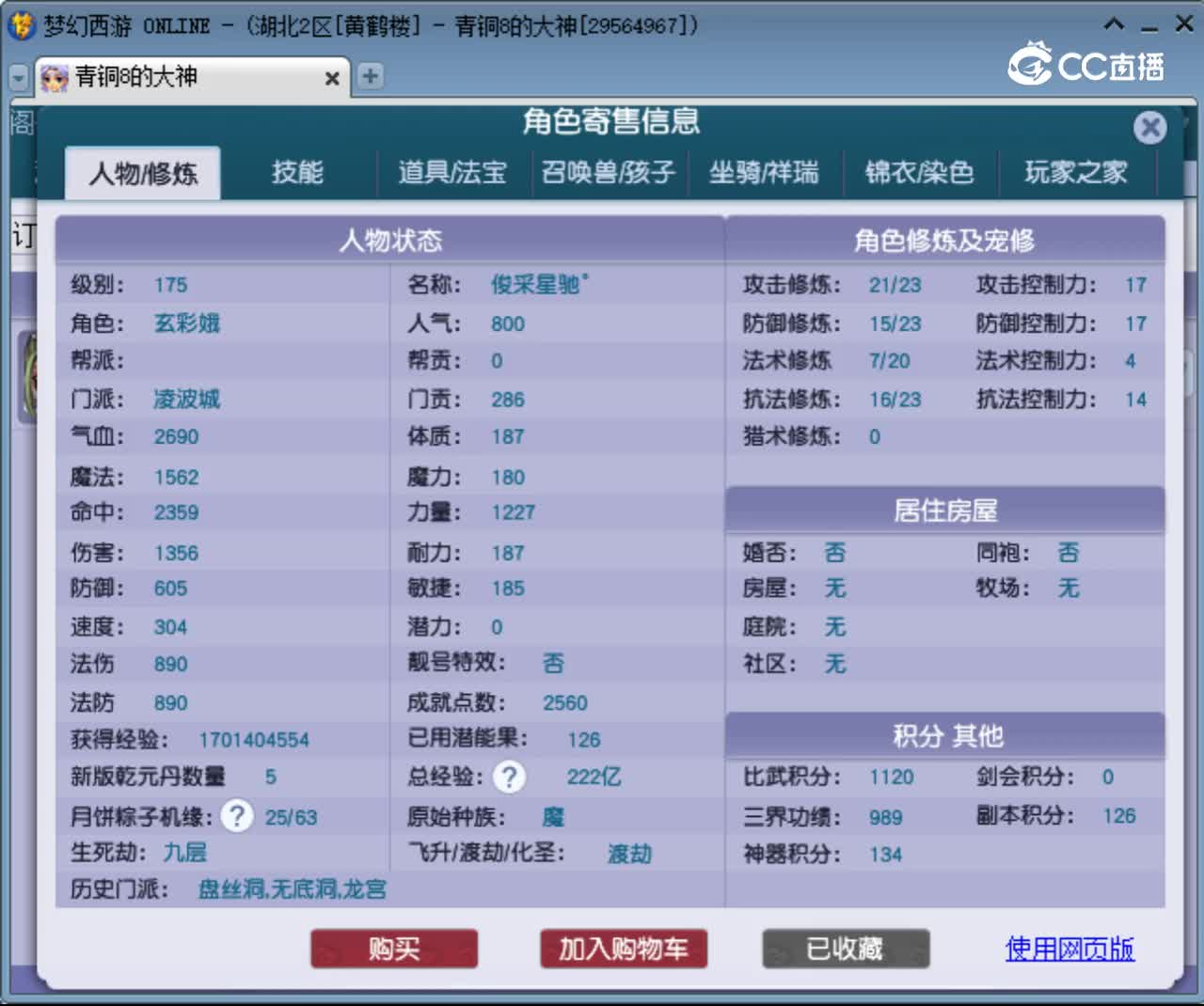The height and width of the screenshot is (1006, 1204).
Task: Click the character name 俊采星驰
Action: click(539, 284)
